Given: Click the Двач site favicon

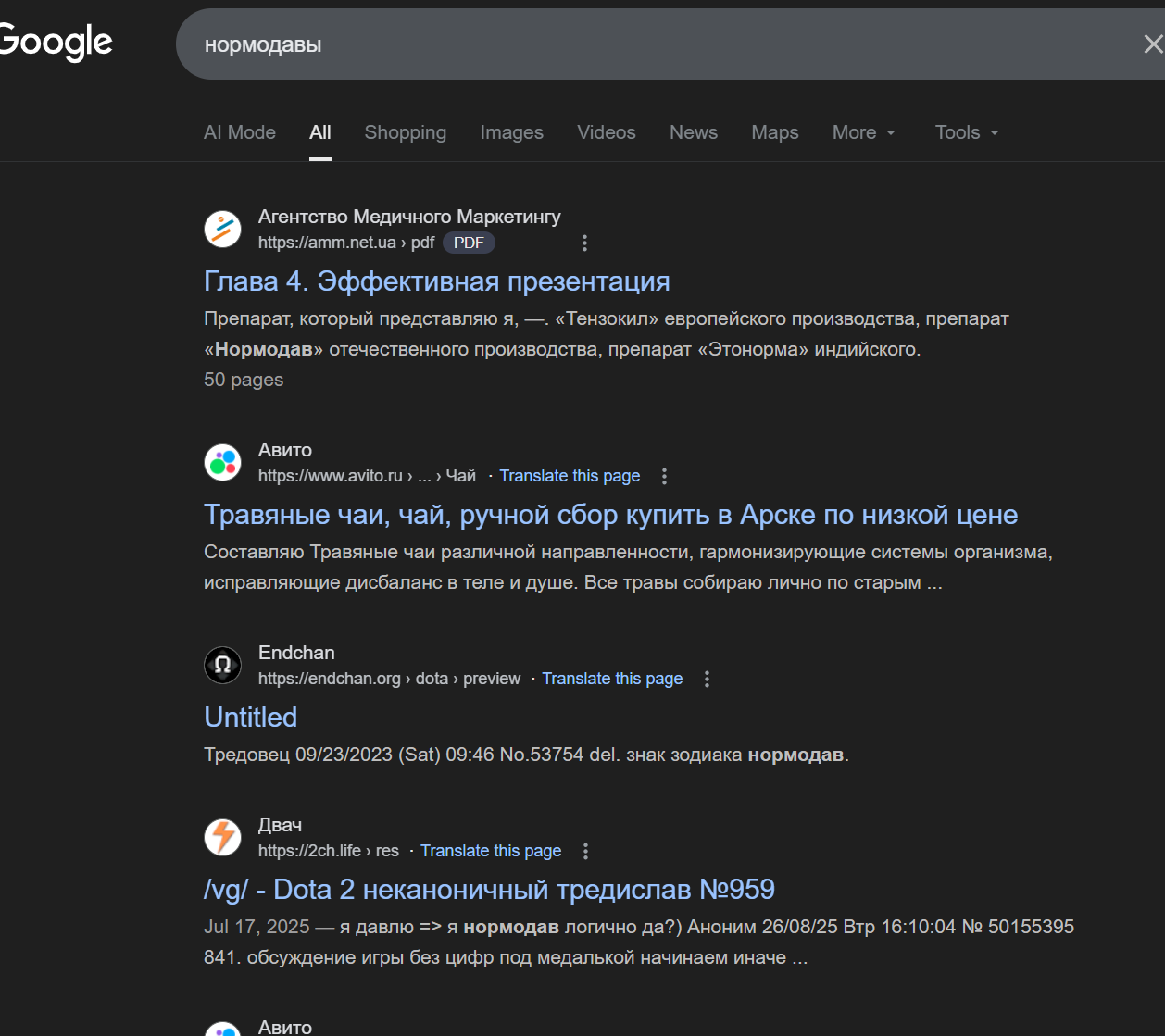Looking at the screenshot, I should coord(222,837).
